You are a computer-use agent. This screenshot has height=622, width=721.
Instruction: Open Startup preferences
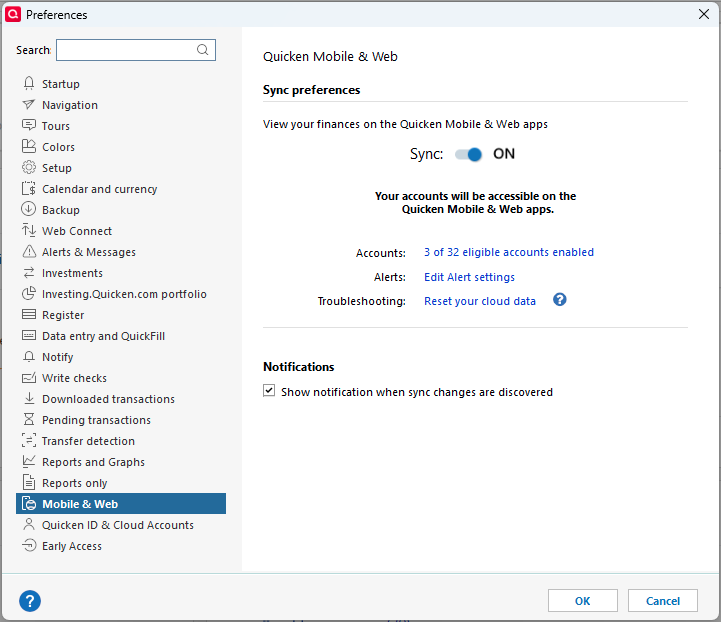pos(61,84)
